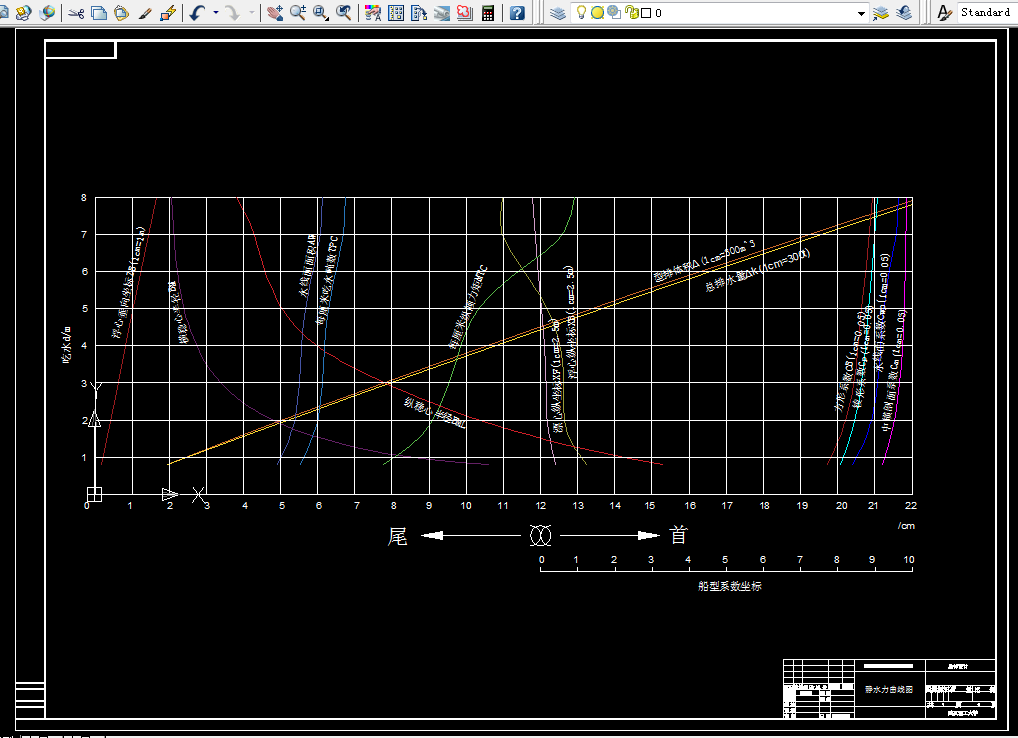
Task: Click the 总排水量 curve label
Action: coord(758,270)
